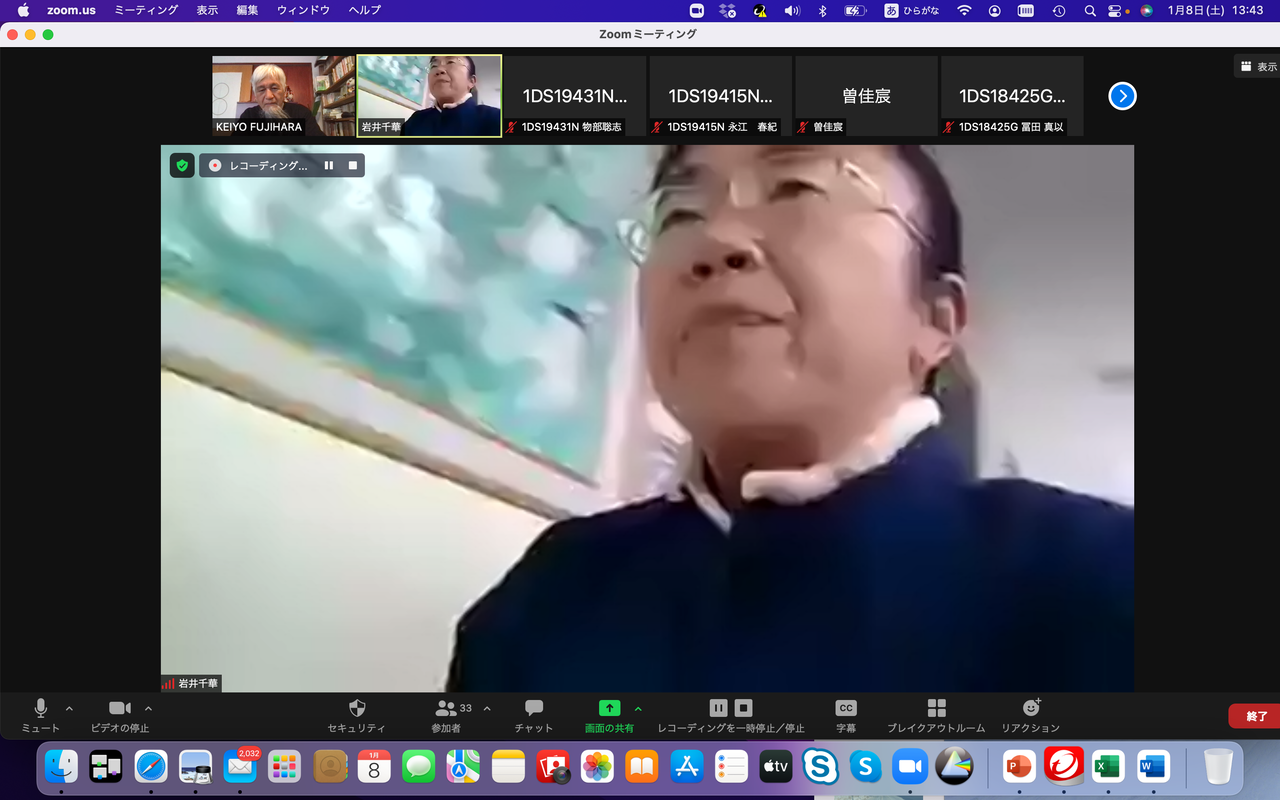The width and height of the screenshot is (1280, 800).
Task: Click the green encryption shield icon
Action: click(x=182, y=165)
